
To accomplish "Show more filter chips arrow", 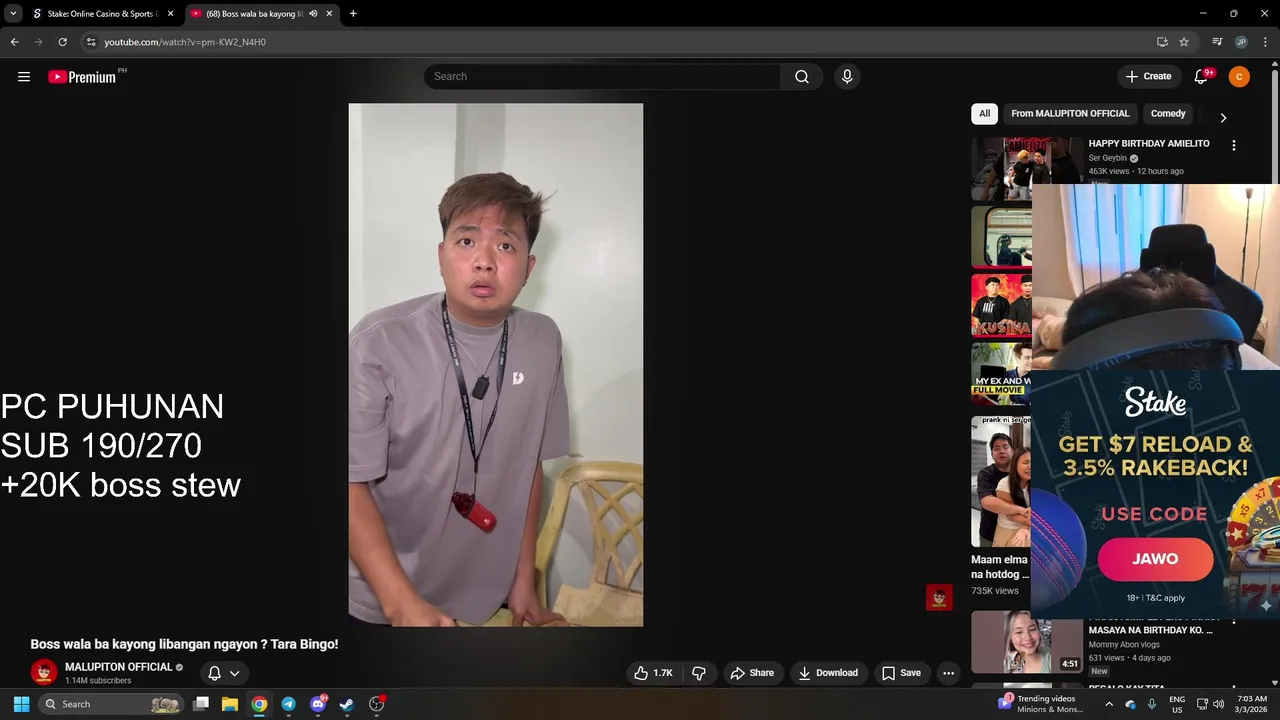I will pyautogui.click(x=1222, y=117).
